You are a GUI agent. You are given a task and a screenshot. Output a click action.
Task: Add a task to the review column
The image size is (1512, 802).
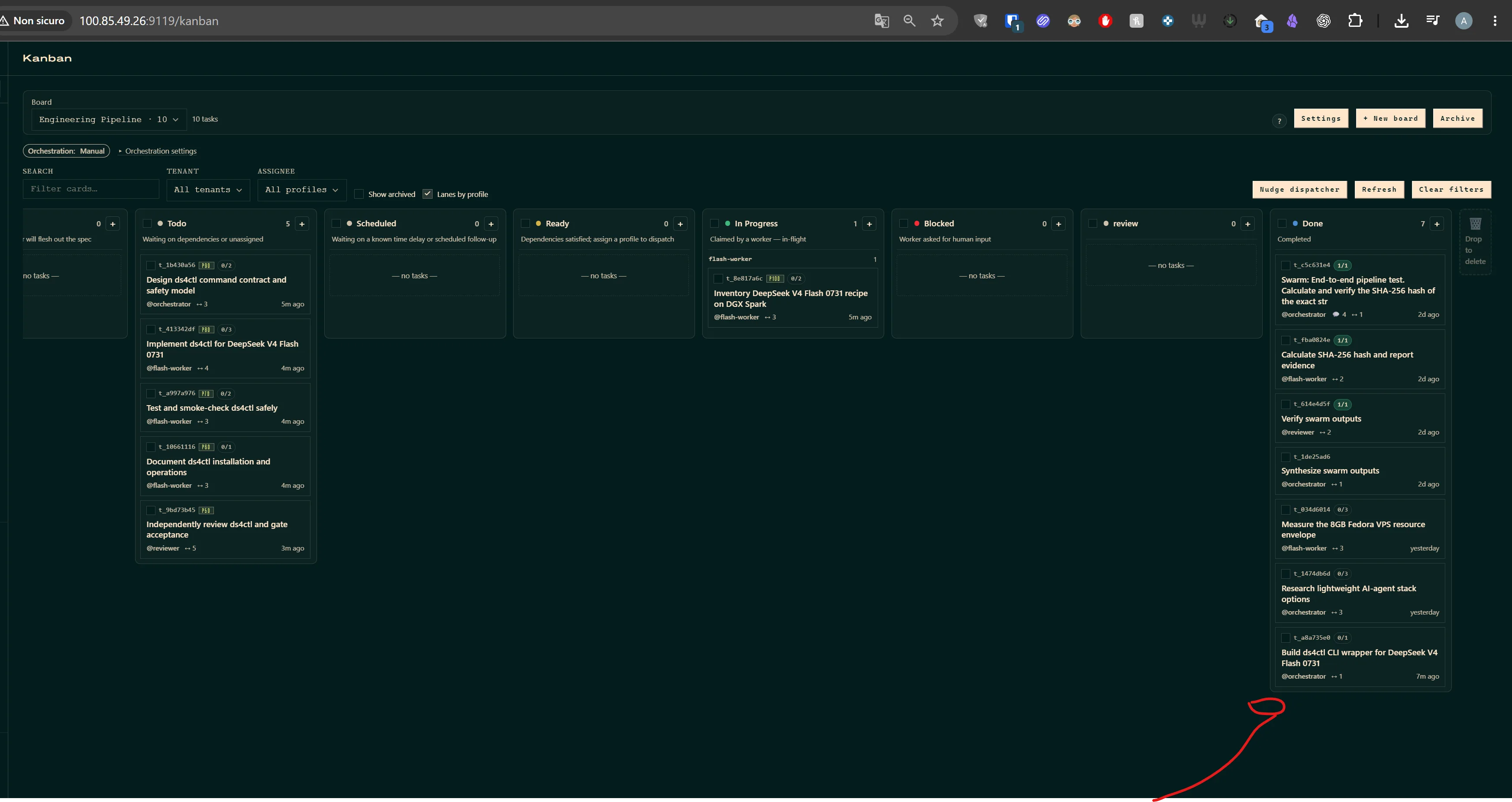pyautogui.click(x=1248, y=223)
